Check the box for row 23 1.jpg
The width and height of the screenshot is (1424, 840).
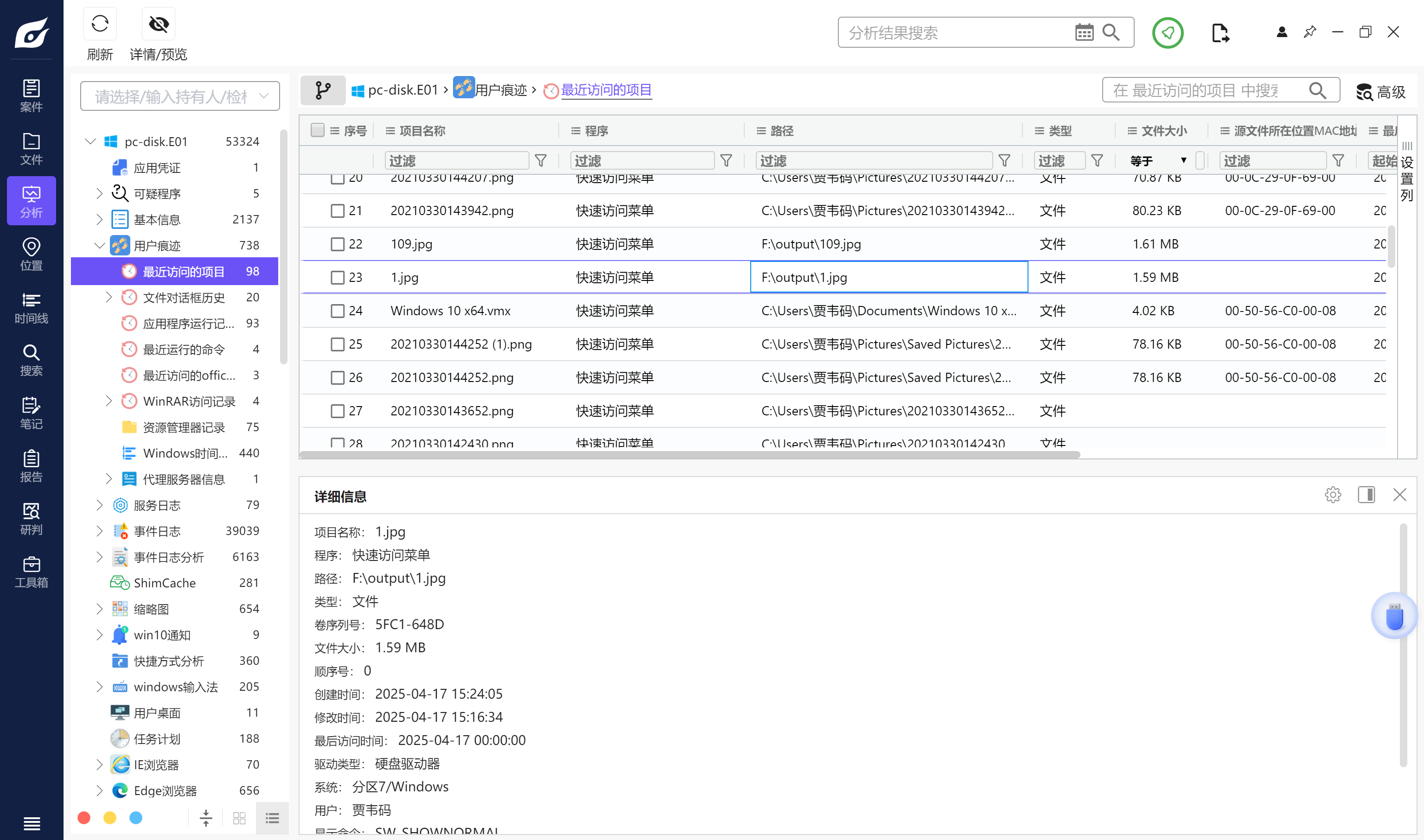click(x=338, y=277)
